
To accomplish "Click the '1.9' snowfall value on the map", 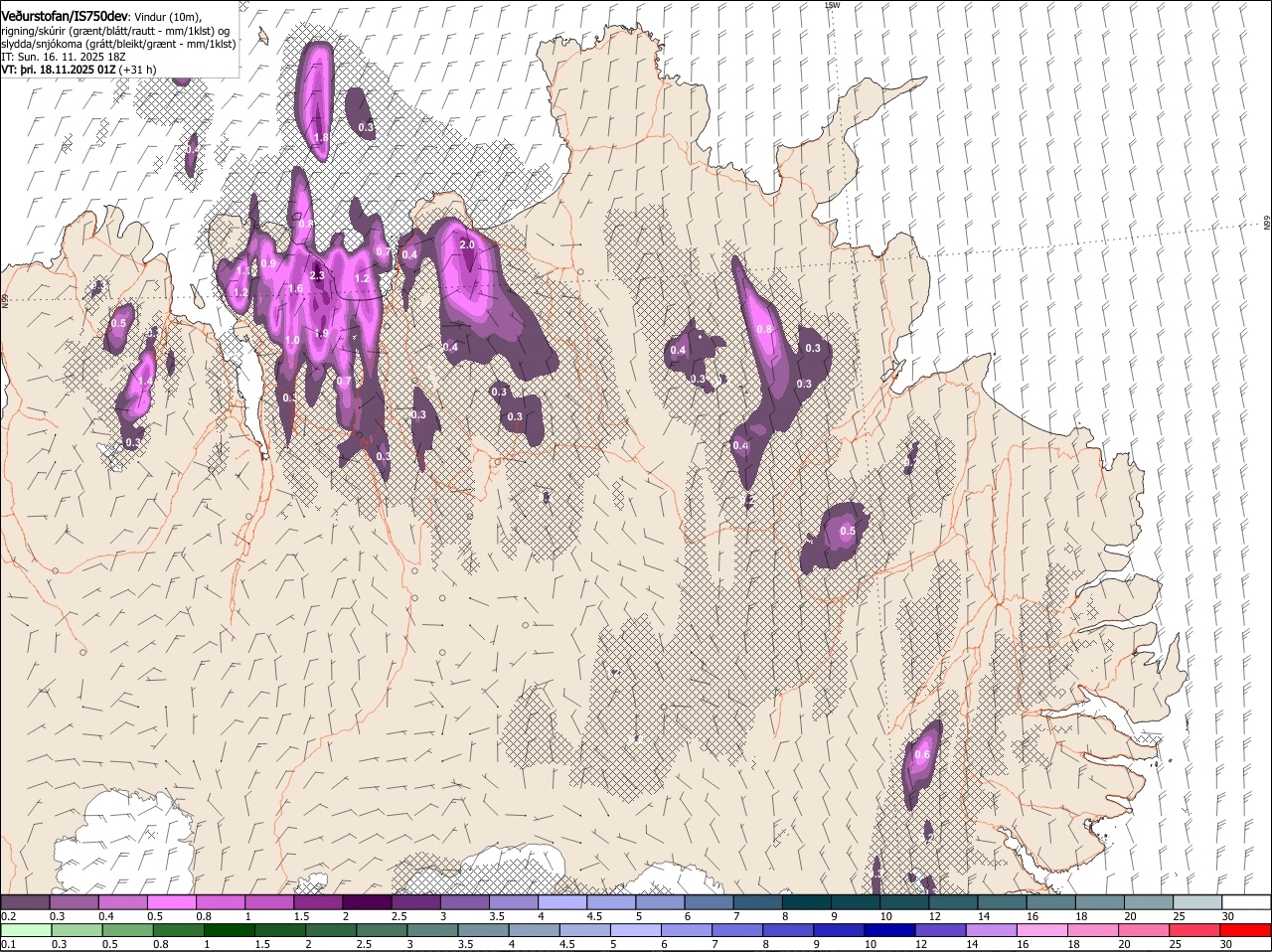I will 321,334.
